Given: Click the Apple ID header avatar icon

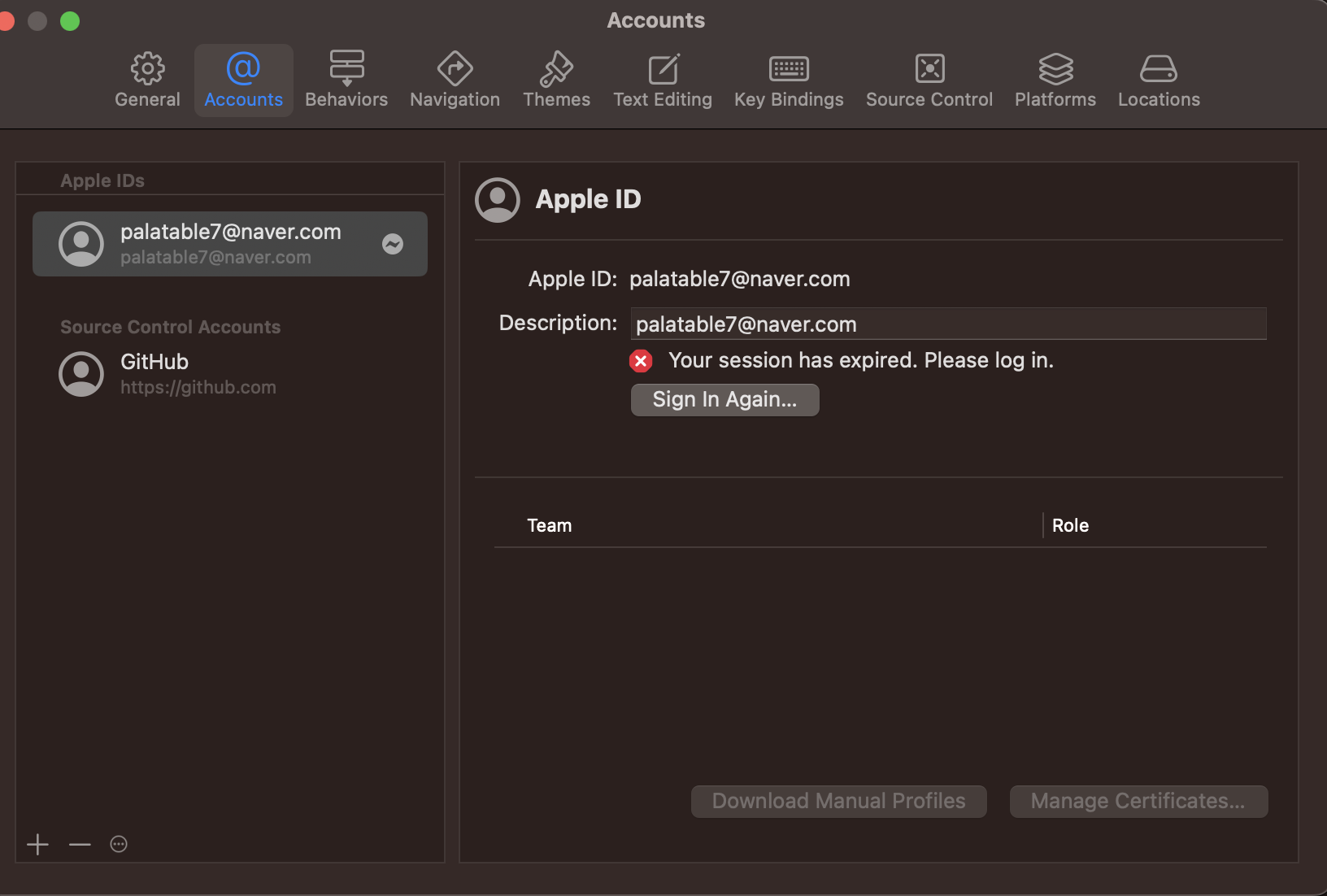Looking at the screenshot, I should 498,200.
